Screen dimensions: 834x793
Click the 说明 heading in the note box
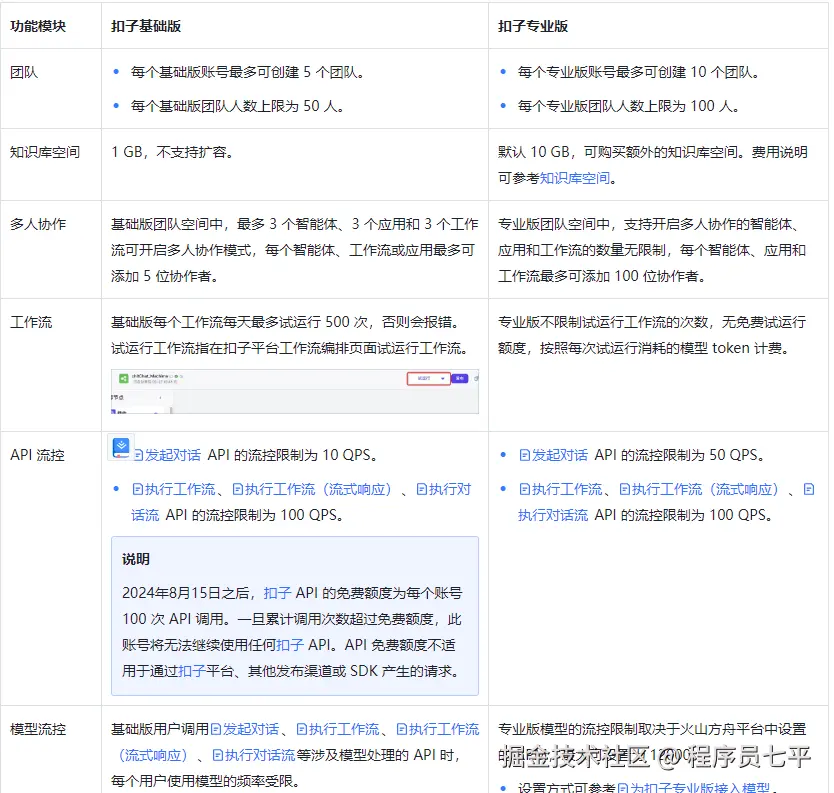pyautogui.click(x=136, y=559)
